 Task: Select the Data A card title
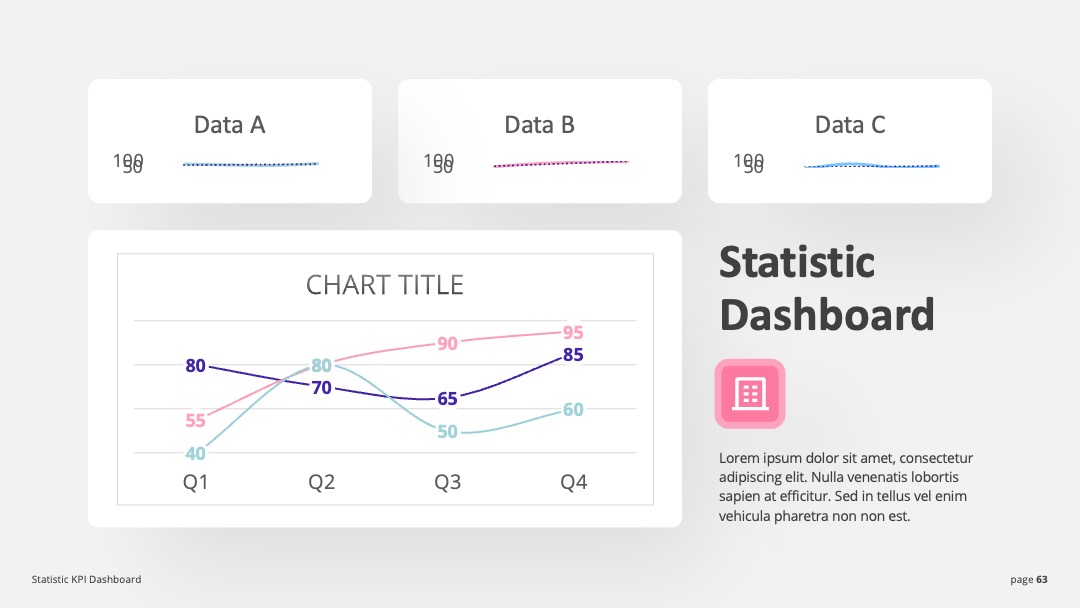229,125
